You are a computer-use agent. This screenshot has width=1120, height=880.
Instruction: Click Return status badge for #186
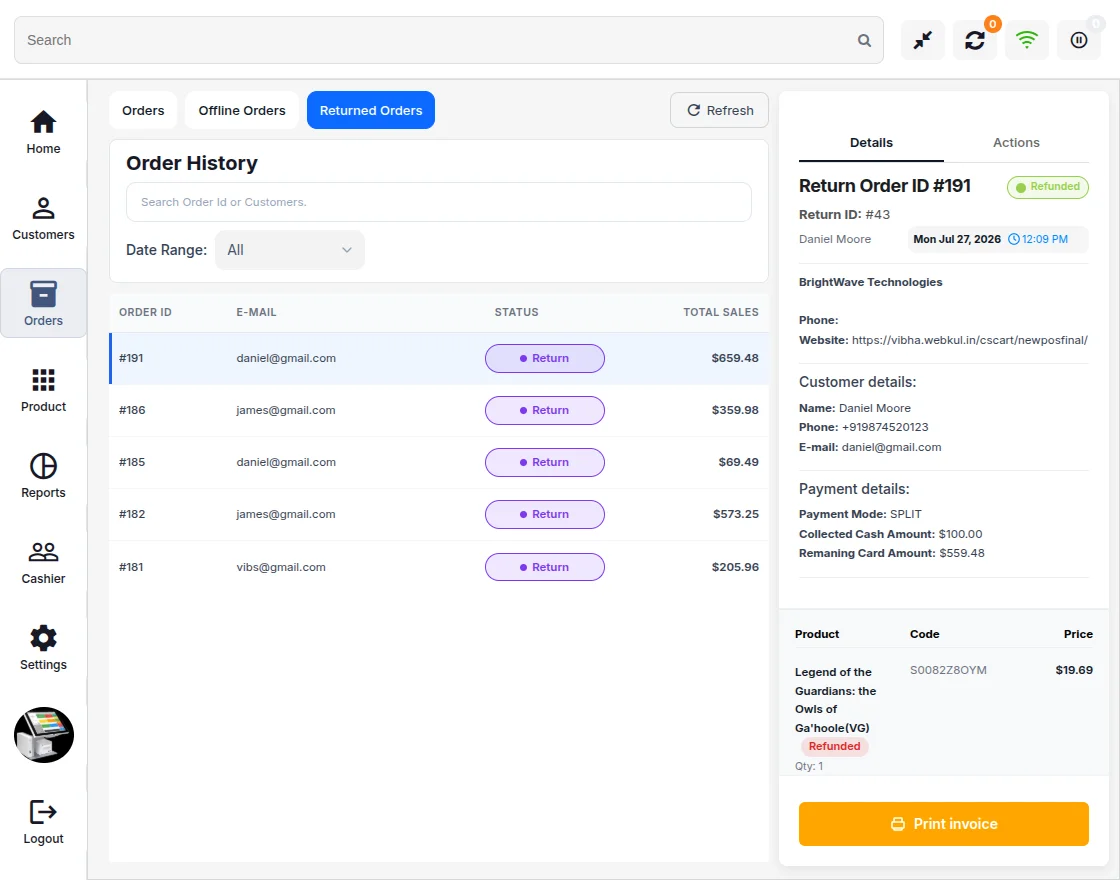[x=545, y=411]
